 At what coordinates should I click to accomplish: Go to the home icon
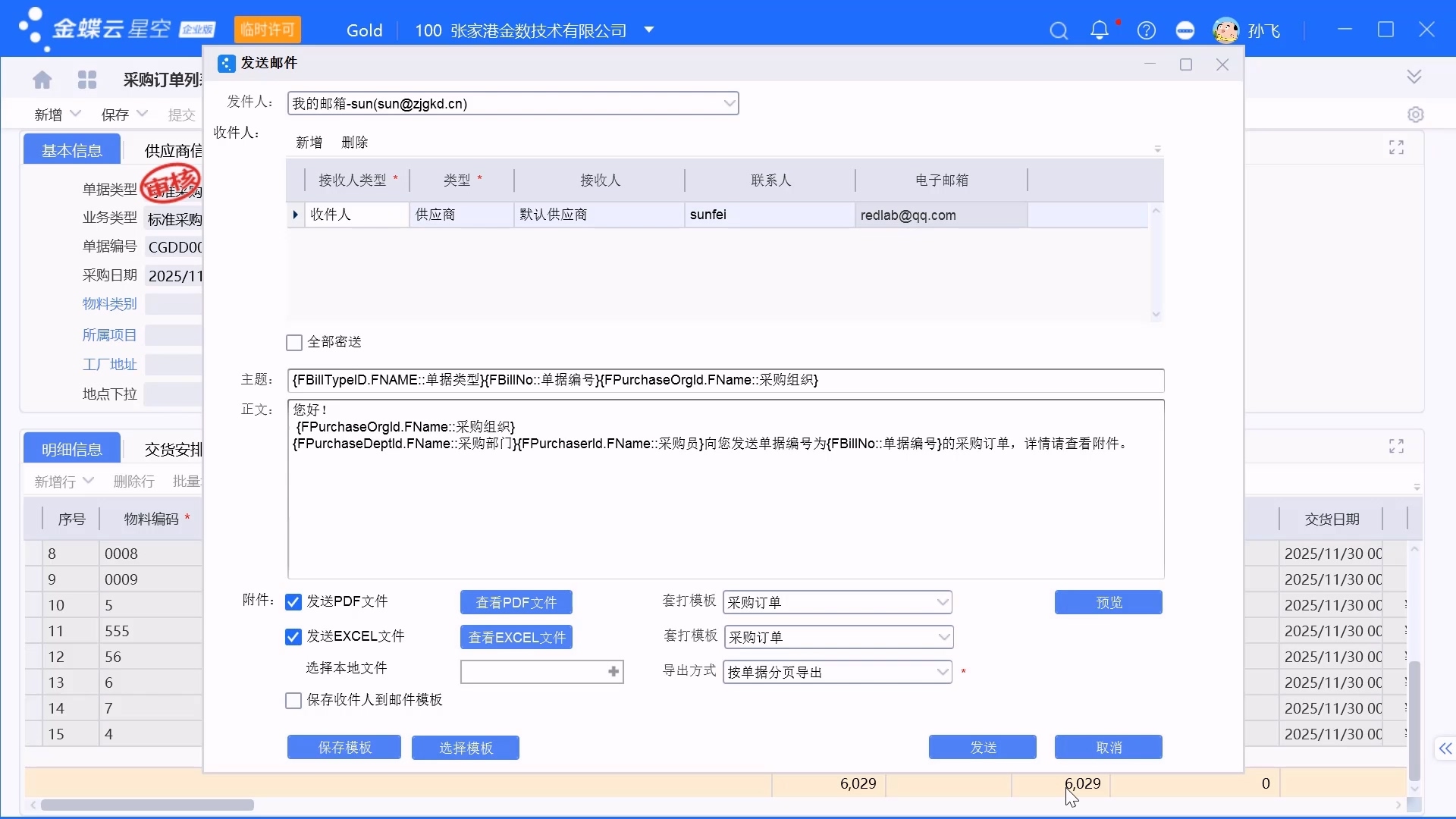pyautogui.click(x=42, y=80)
